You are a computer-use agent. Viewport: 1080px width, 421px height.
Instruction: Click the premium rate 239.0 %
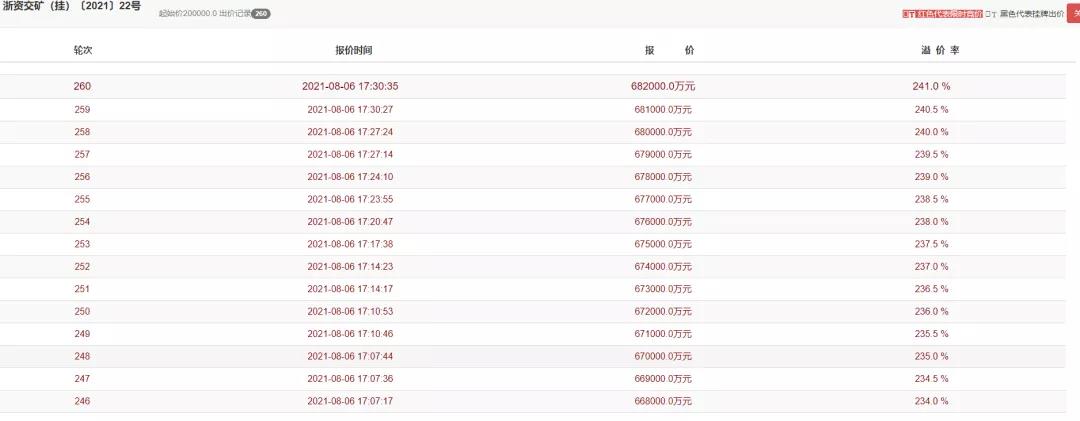932,177
